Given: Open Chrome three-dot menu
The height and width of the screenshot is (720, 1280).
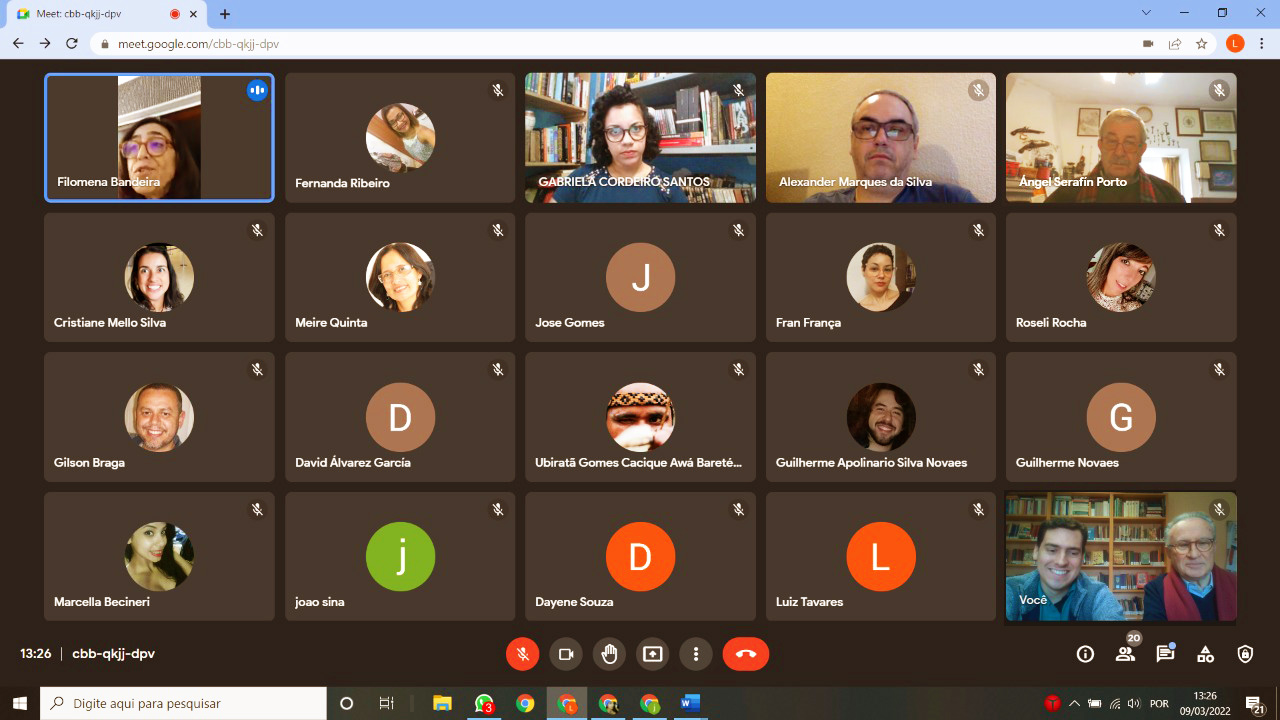Looking at the screenshot, I should [x=1263, y=44].
